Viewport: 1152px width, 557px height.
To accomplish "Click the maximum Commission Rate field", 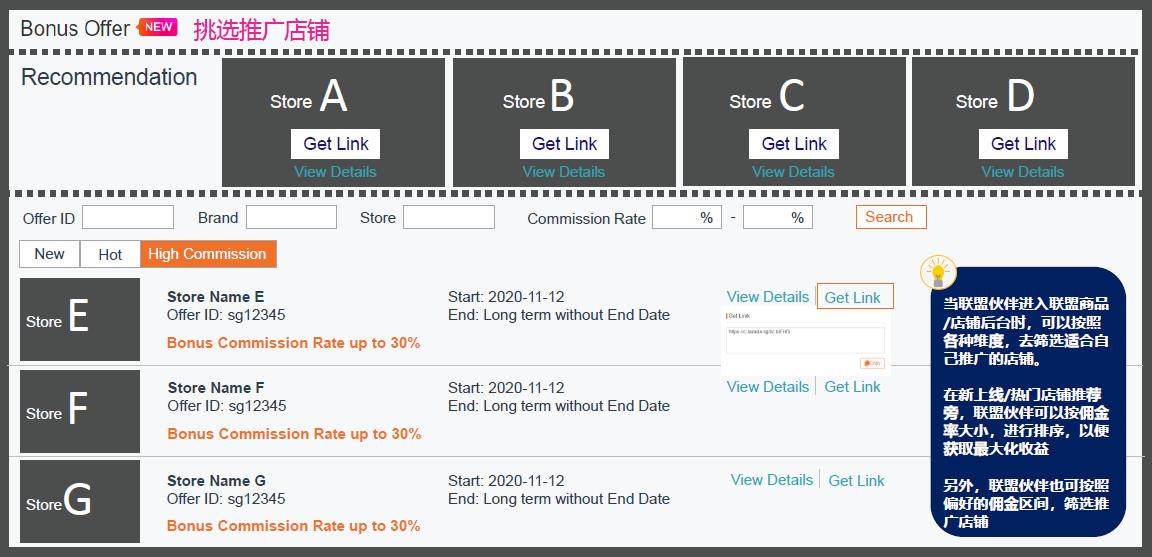I will click(777, 217).
